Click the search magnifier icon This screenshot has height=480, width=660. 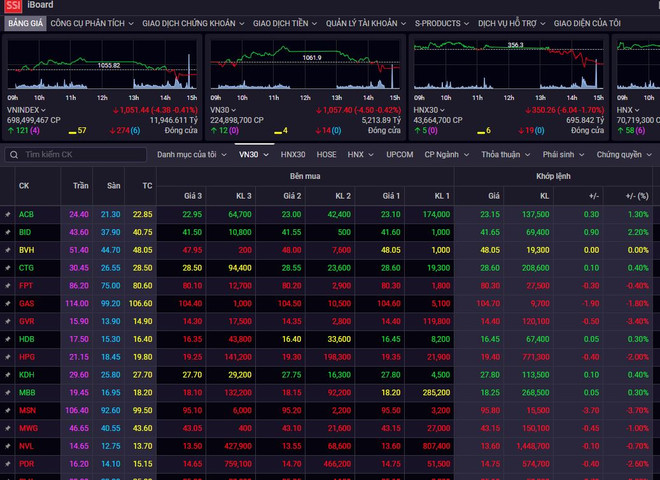tap(13, 155)
